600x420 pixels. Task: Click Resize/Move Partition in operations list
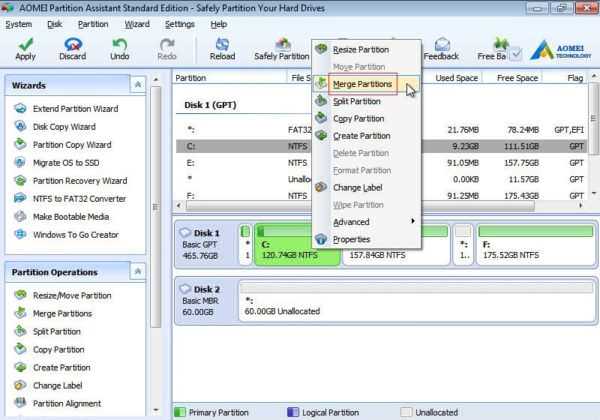[x=72, y=296]
